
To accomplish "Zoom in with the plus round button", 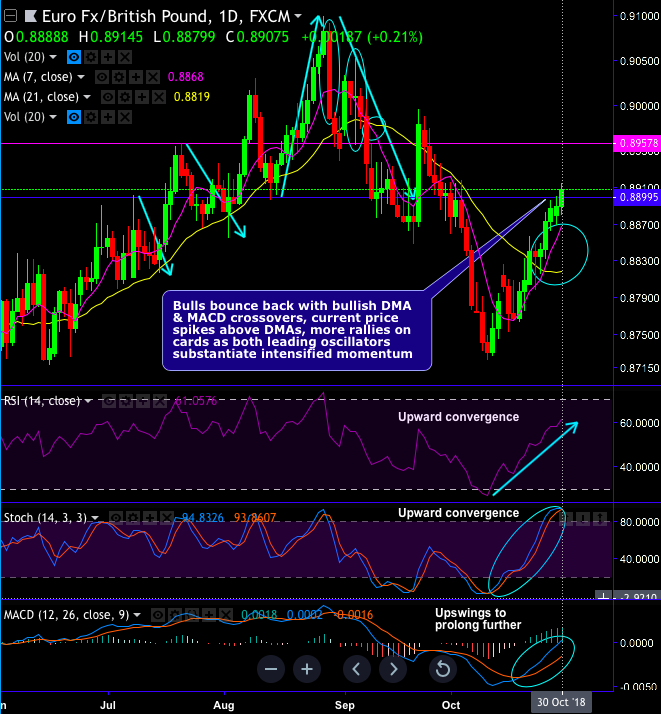I will [x=307, y=669].
